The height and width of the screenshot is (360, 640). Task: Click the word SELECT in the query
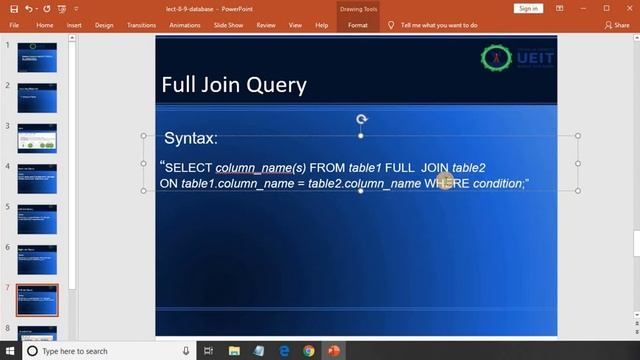tap(189, 168)
